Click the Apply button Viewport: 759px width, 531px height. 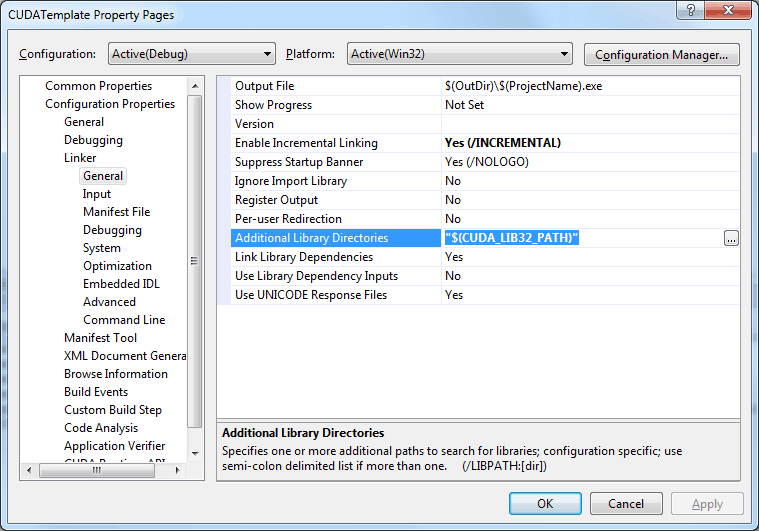[x=707, y=504]
